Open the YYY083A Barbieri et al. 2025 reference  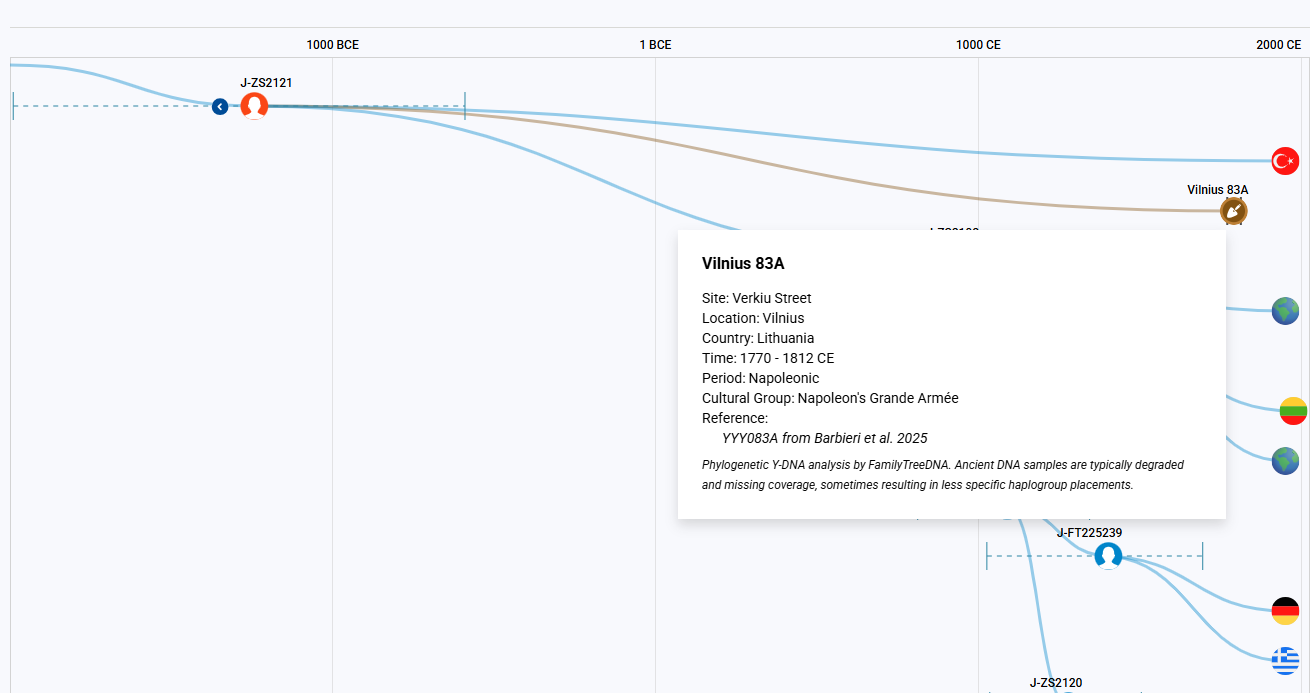(824, 438)
